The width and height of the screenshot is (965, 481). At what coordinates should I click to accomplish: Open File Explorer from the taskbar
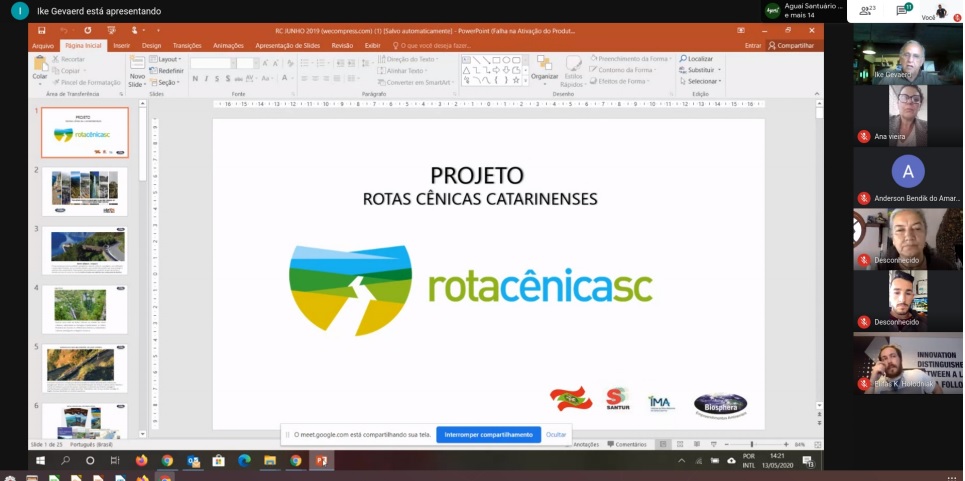coord(270,461)
